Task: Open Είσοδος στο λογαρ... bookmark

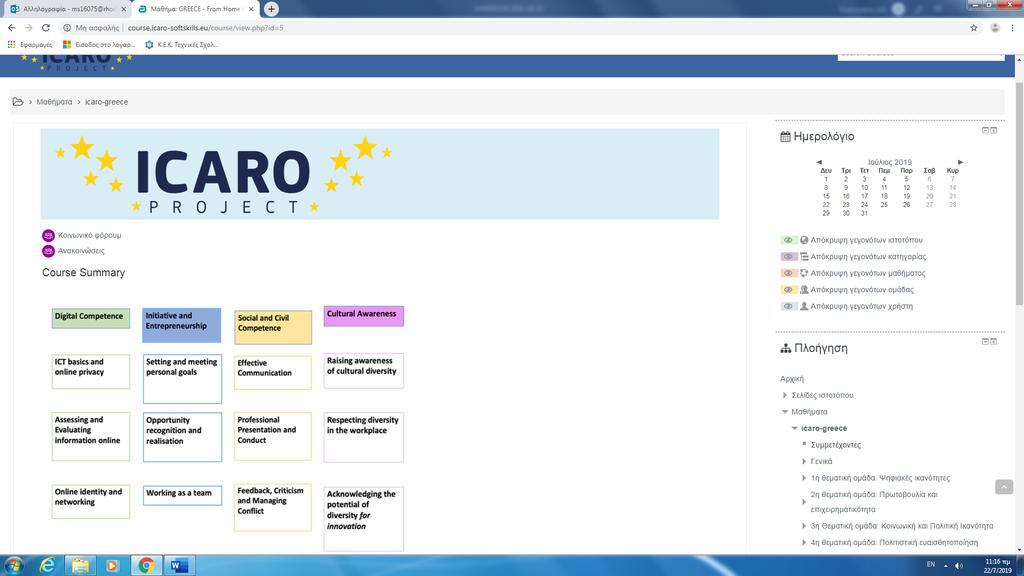Action: point(99,44)
